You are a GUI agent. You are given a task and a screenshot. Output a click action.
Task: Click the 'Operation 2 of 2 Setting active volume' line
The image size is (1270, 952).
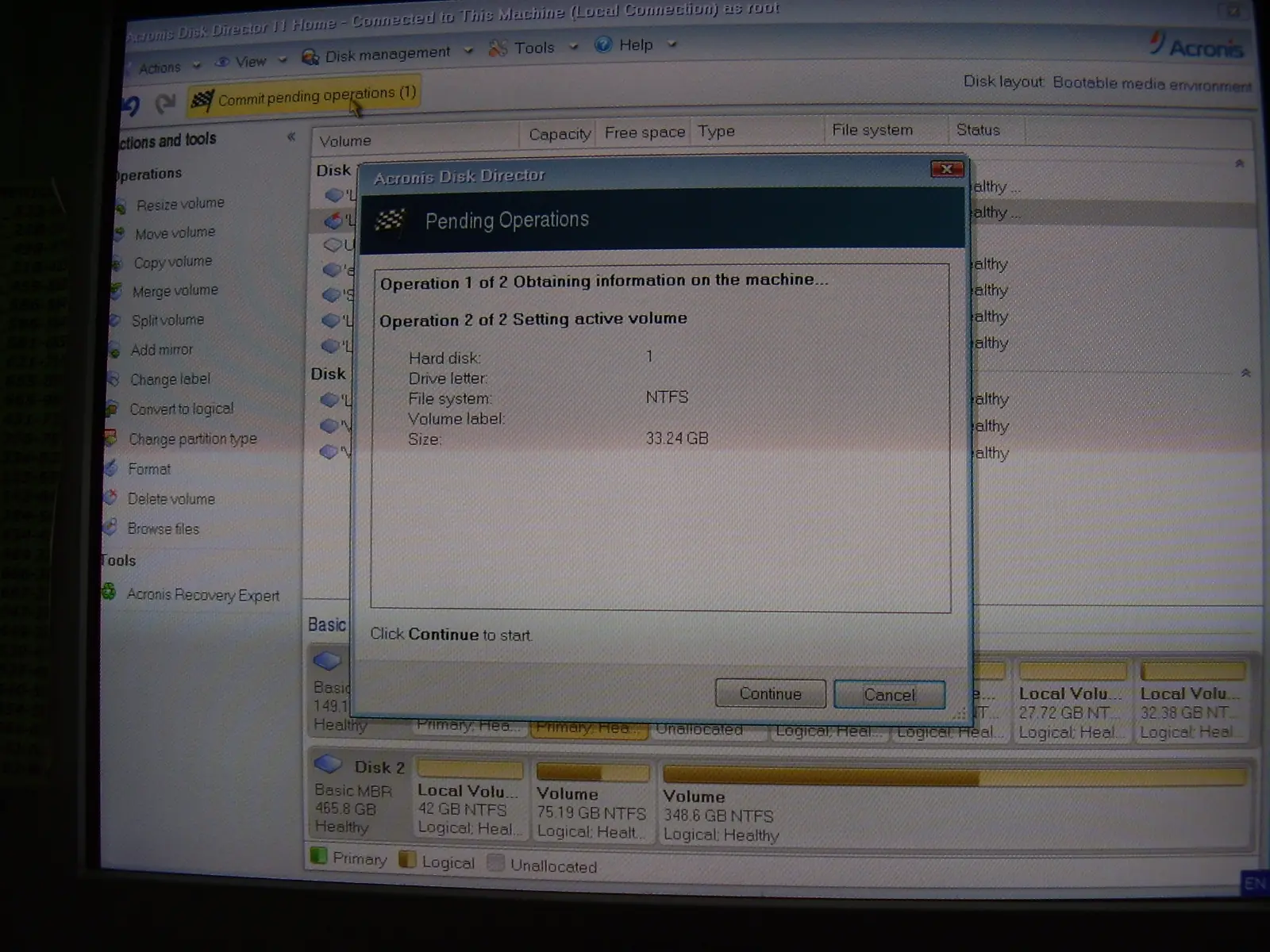533,320
